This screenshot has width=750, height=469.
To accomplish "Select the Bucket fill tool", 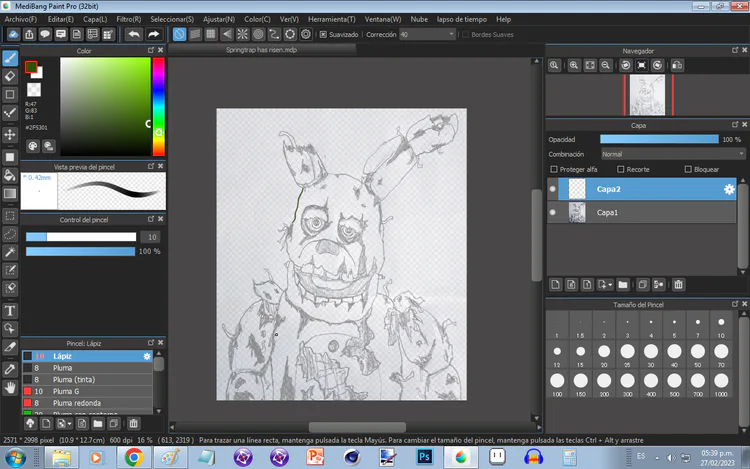I will [x=10, y=175].
